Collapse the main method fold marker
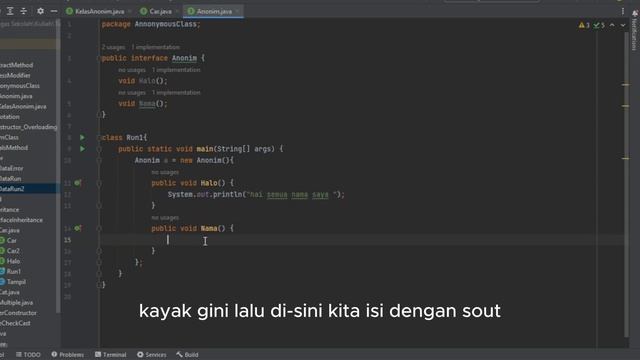Viewport: 640px width, 360px height. click(x=99, y=149)
